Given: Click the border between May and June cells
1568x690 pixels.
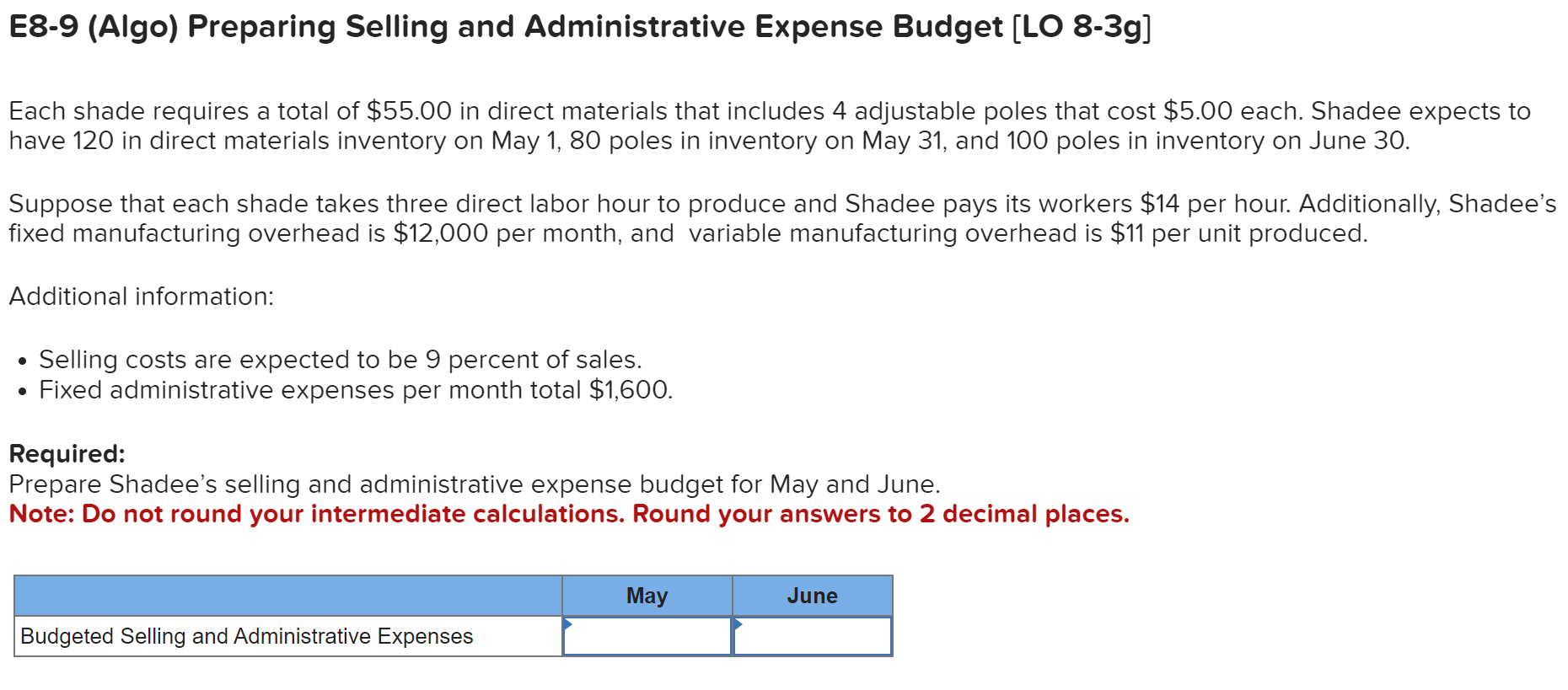Looking at the screenshot, I should click(732, 638).
